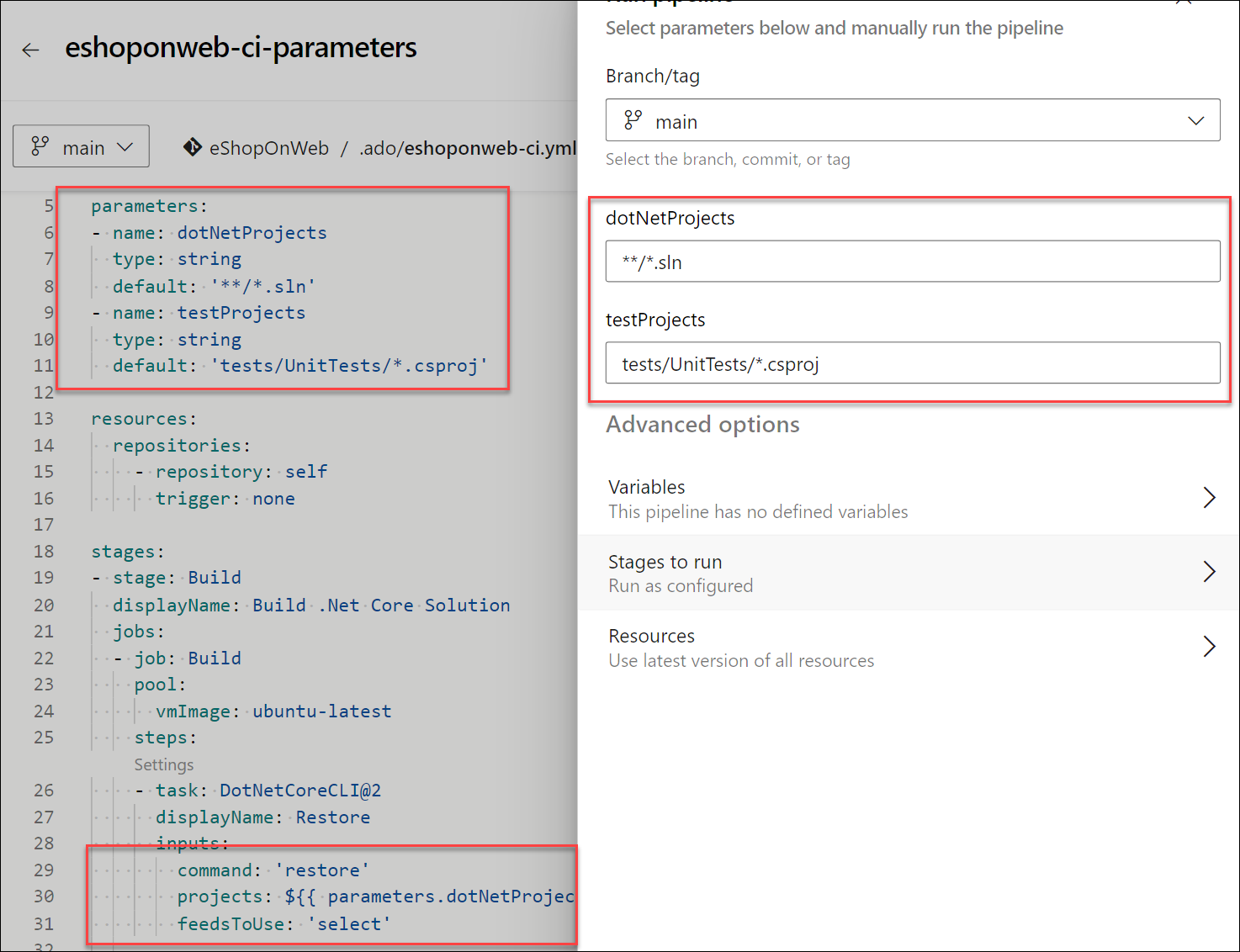The width and height of the screenshot is (1240, 952).
Task: Click the eshoponweb-ci-parameters pipeline title
Action: click(x=241, y=48)
